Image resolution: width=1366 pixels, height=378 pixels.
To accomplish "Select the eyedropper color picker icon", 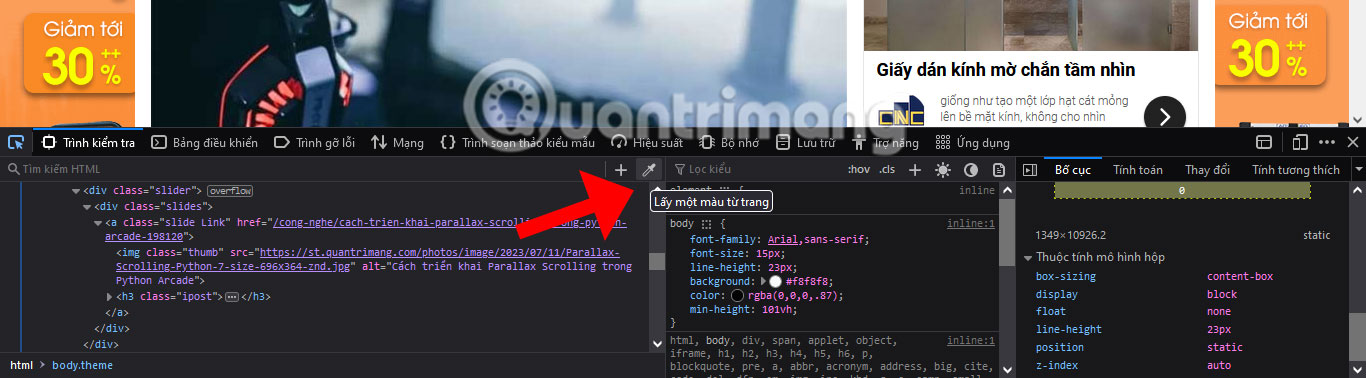I will pyautogui.click(x=647, y=170).
